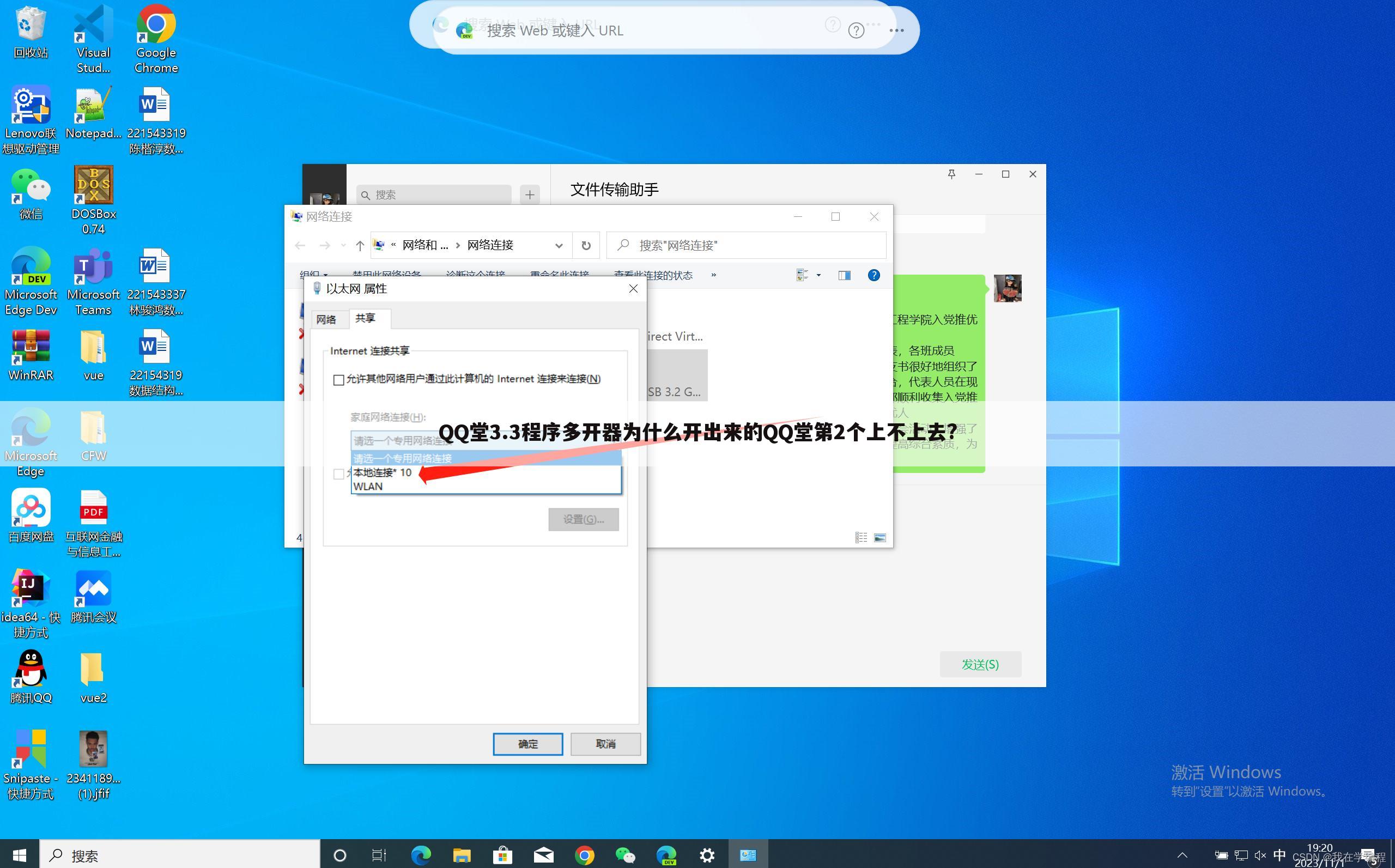Click 网络和 ... breadcrumb segment

point(425,245)
